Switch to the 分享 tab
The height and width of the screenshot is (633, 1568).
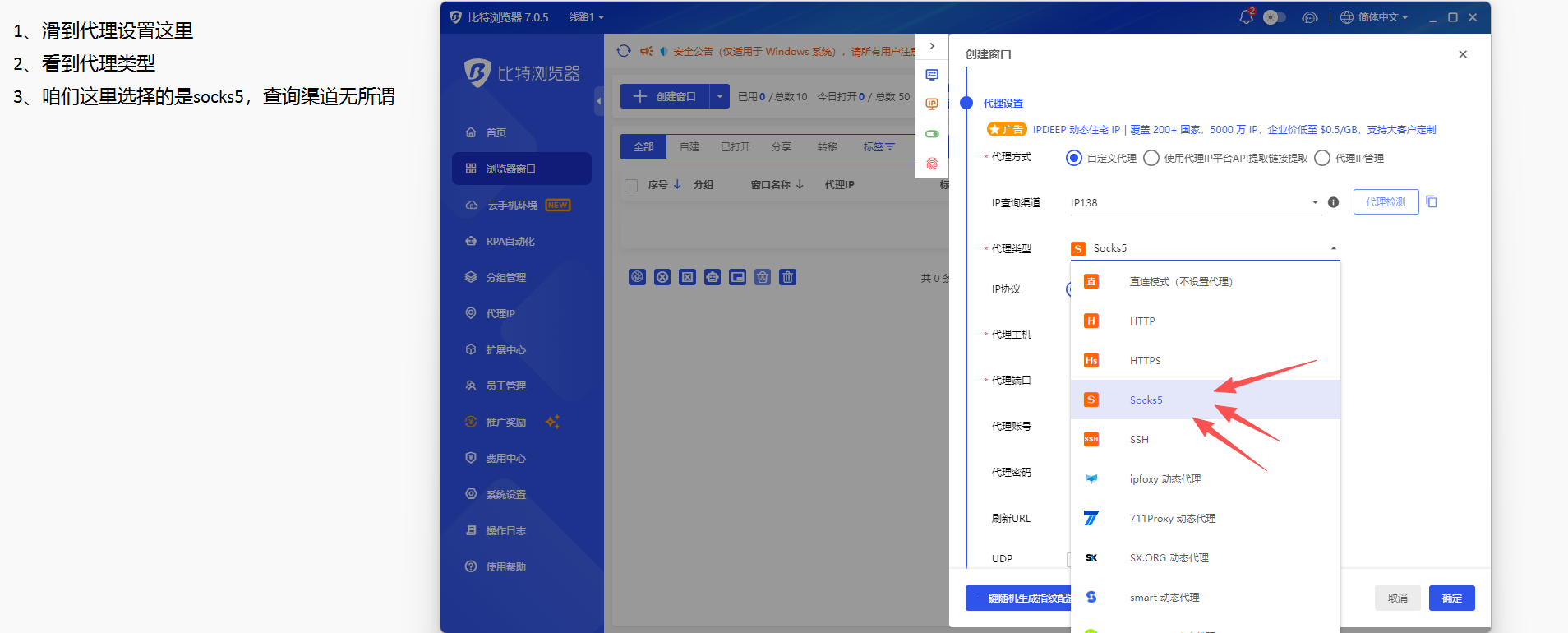pos(782,146)
